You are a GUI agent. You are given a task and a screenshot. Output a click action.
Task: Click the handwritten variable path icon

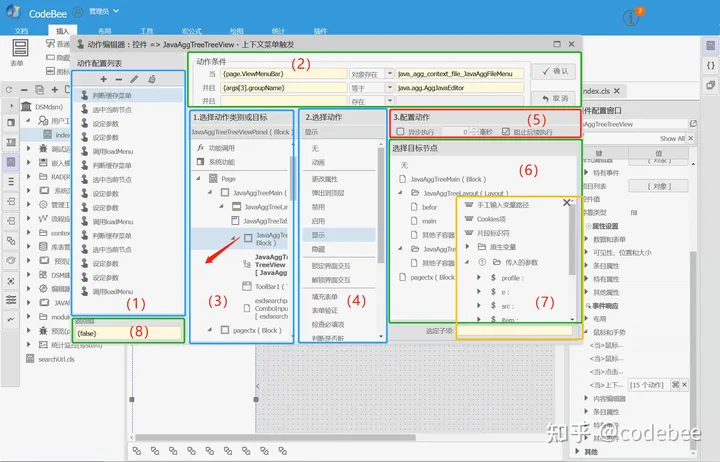[469, 205]
